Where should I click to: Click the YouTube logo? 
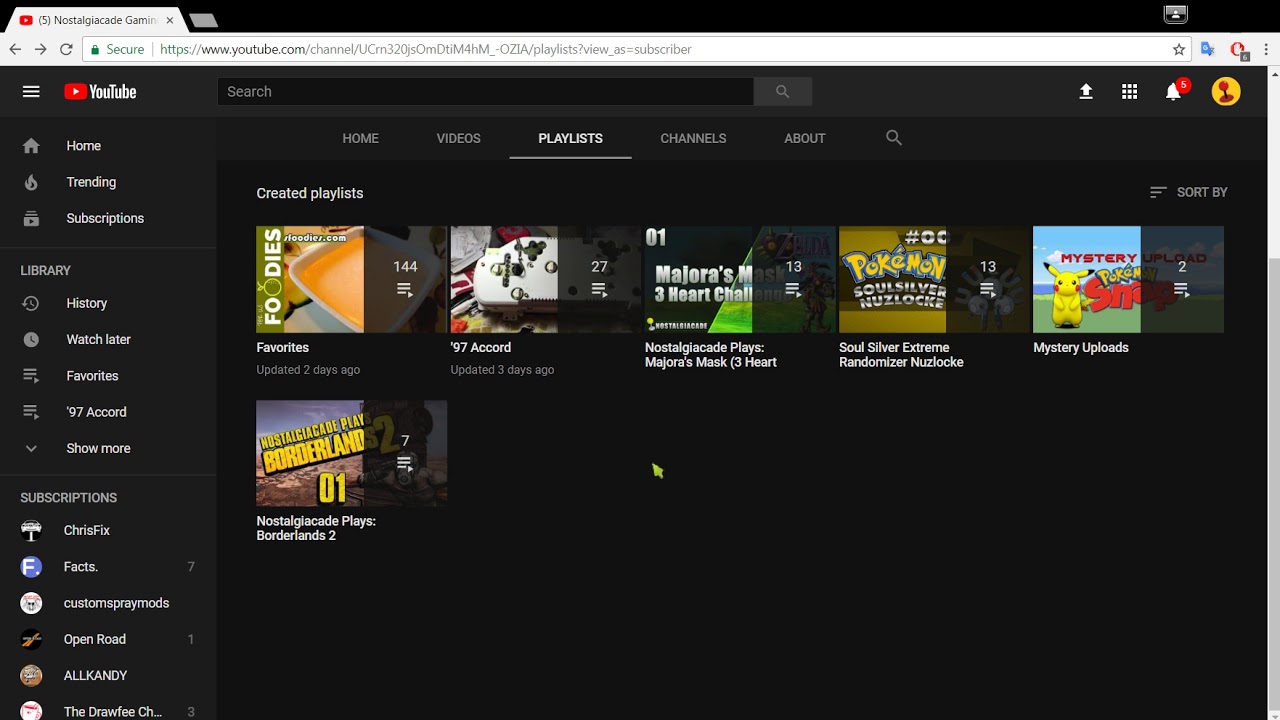point(100,91)
